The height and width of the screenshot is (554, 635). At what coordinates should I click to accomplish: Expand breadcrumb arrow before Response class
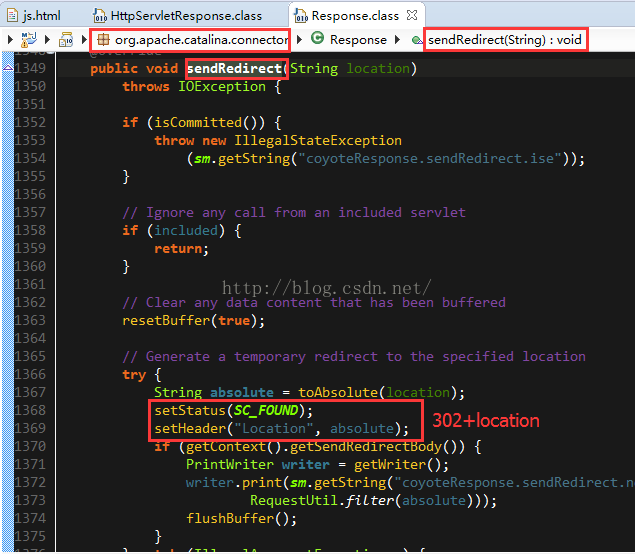tap(299, 39)
